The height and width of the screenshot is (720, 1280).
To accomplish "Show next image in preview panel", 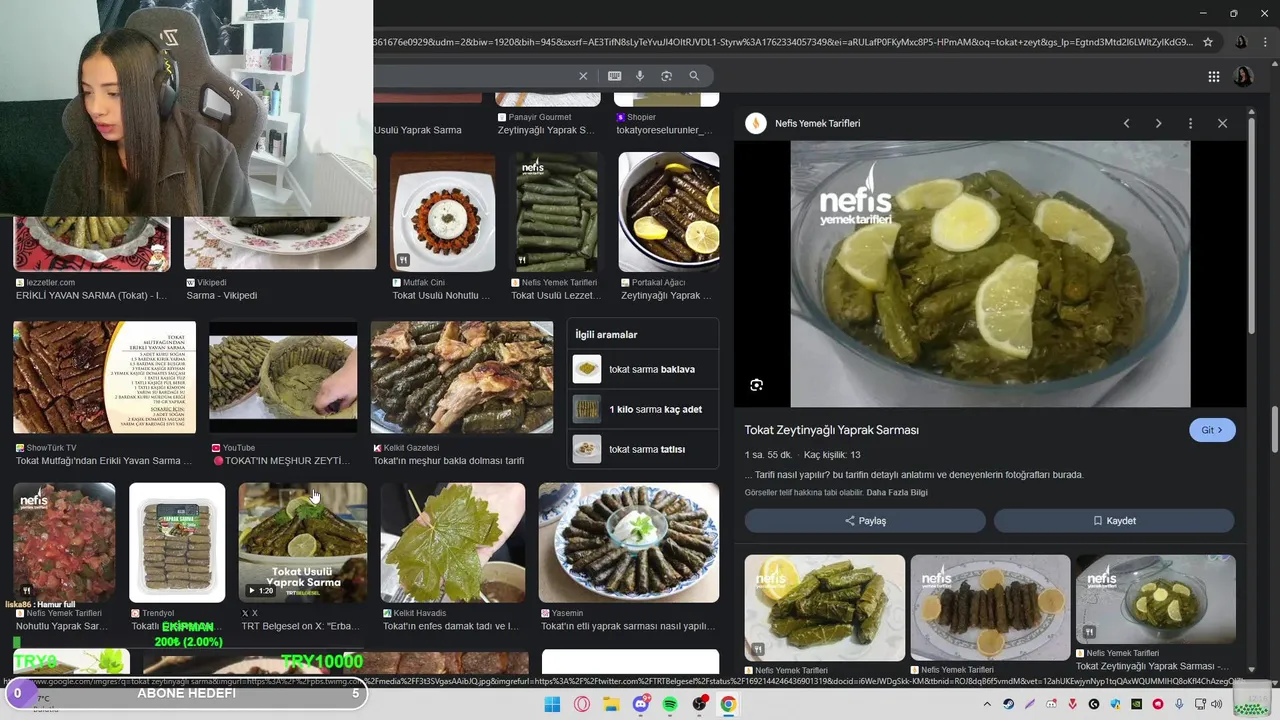I will (x=1158, y=123).
